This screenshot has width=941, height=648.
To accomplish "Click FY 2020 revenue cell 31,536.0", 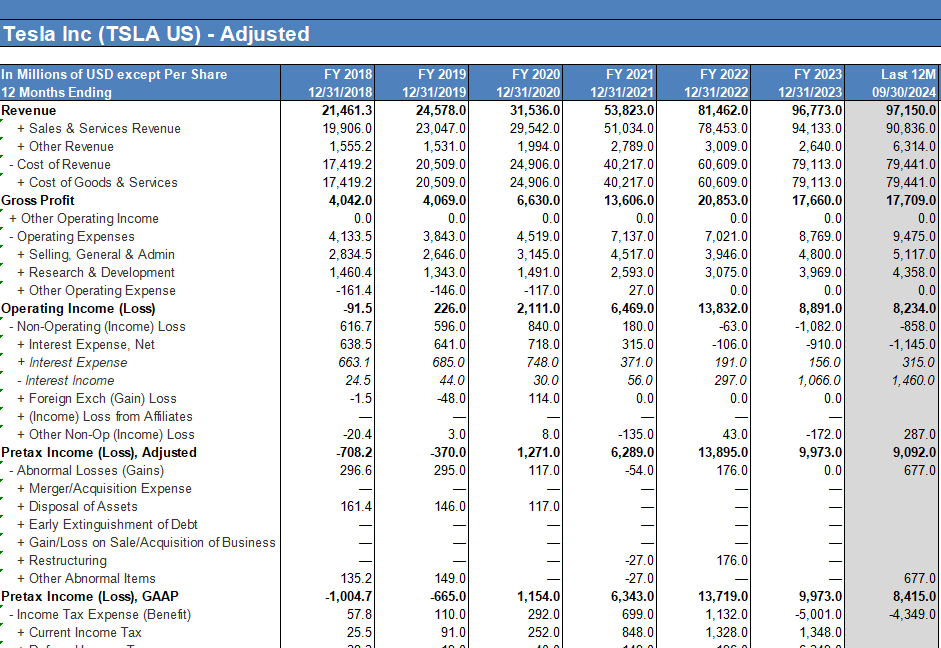I will click(535, 110).
